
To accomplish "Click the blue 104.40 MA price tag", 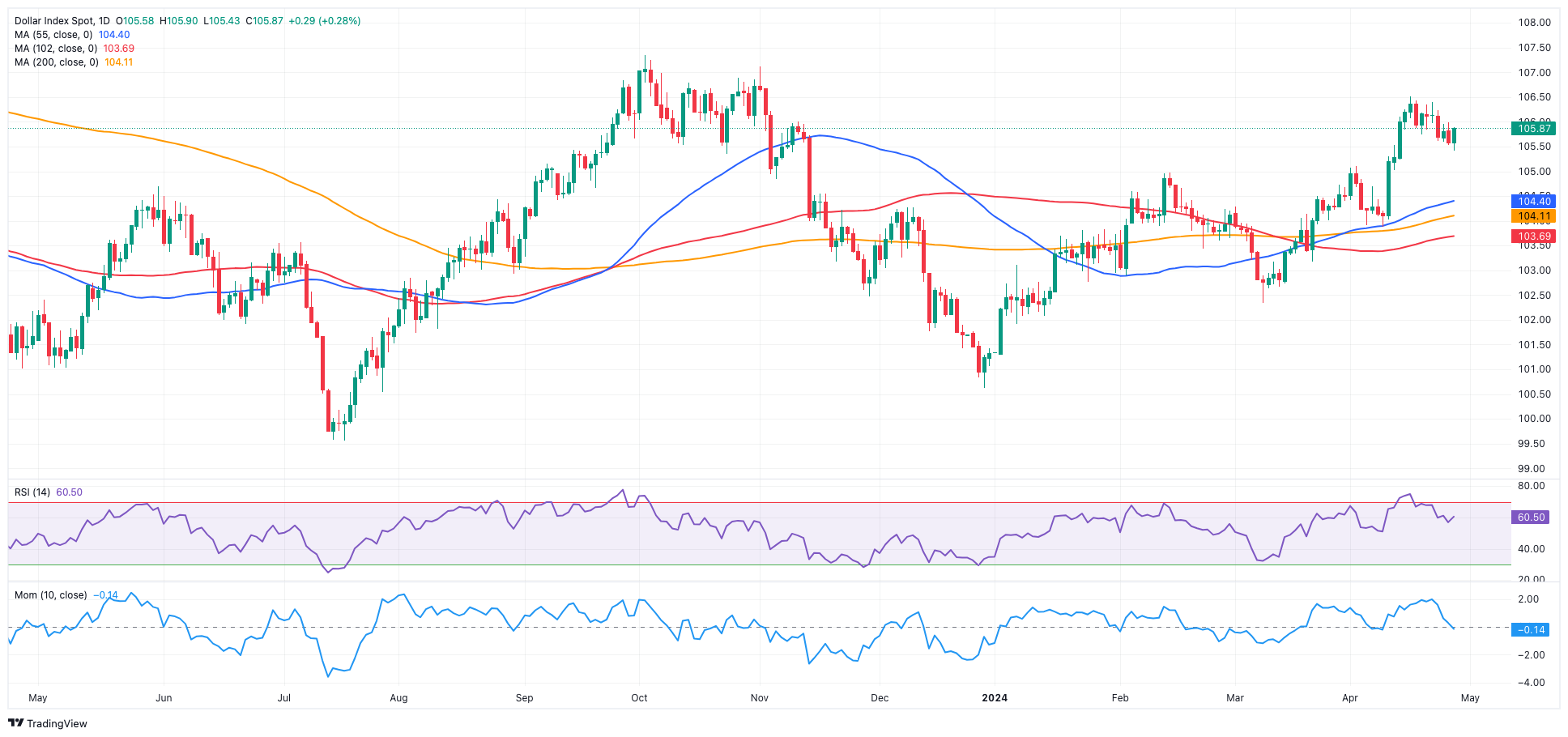I will 1533,202.
